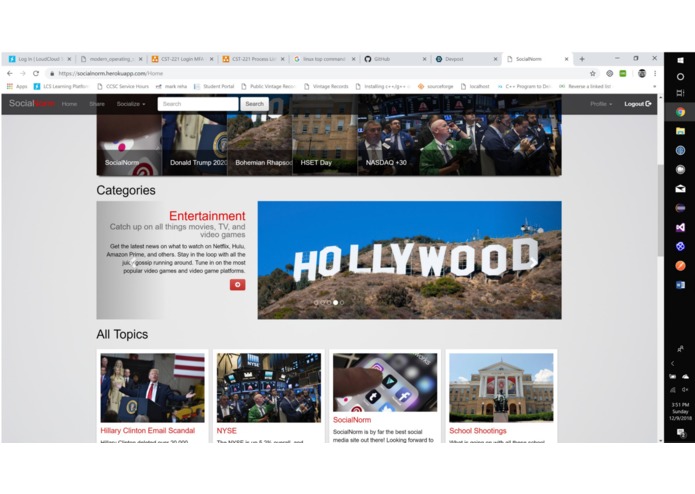
Task: Open File Explorer from the taskbar
Action: pyautogui.click(x=680, y=131)
